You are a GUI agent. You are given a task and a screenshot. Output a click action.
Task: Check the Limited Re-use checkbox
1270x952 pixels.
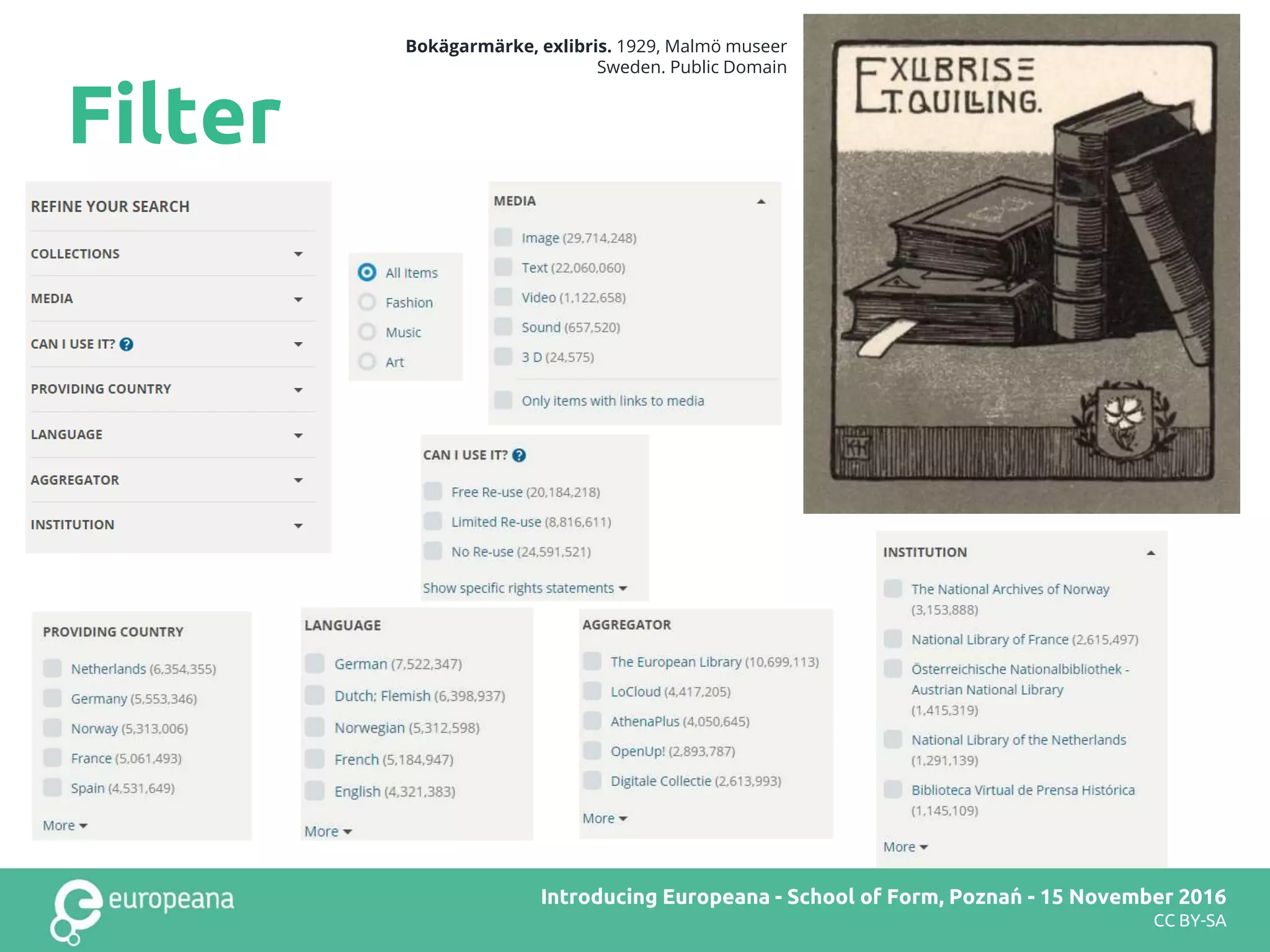pyautogui.click(x=433, y=521)
